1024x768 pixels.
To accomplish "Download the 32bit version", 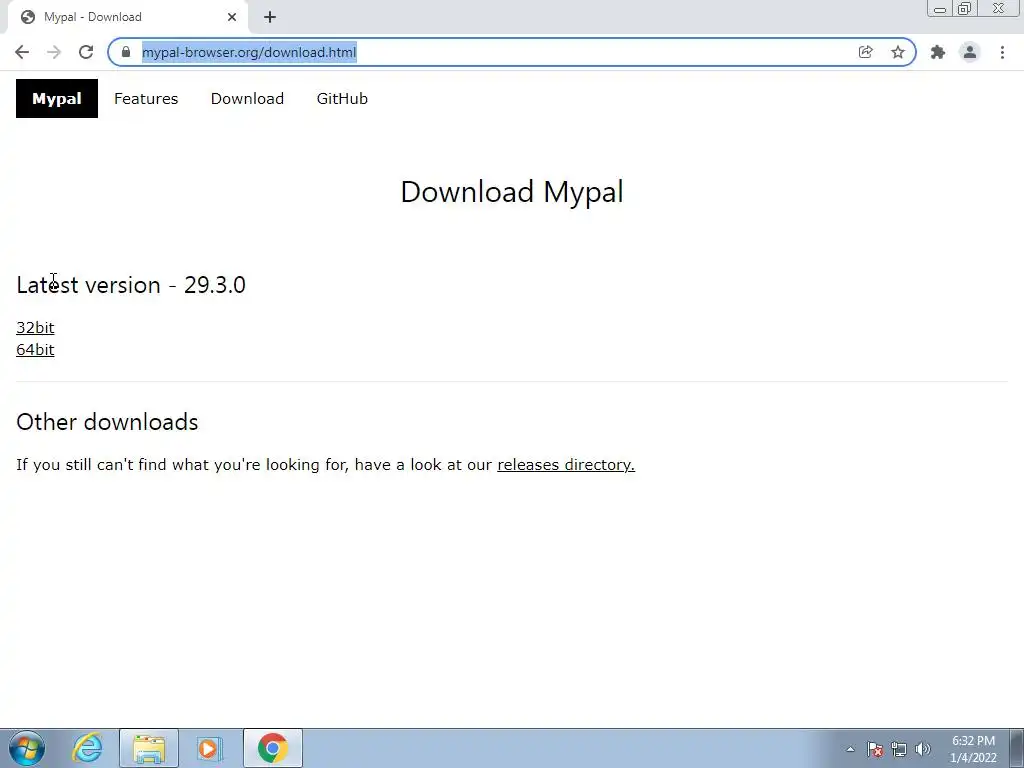I will 35,328.
